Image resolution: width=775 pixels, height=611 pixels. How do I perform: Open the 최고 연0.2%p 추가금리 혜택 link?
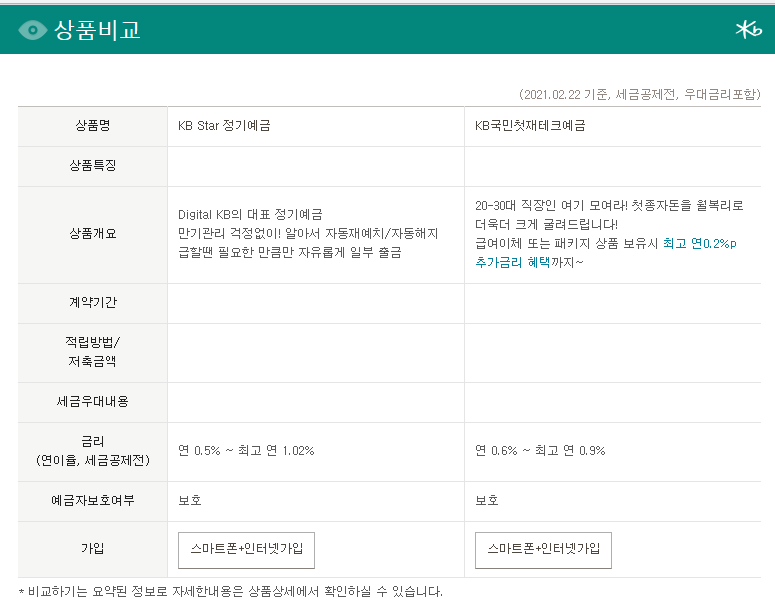pyautogui.click(x=605, y=253)
